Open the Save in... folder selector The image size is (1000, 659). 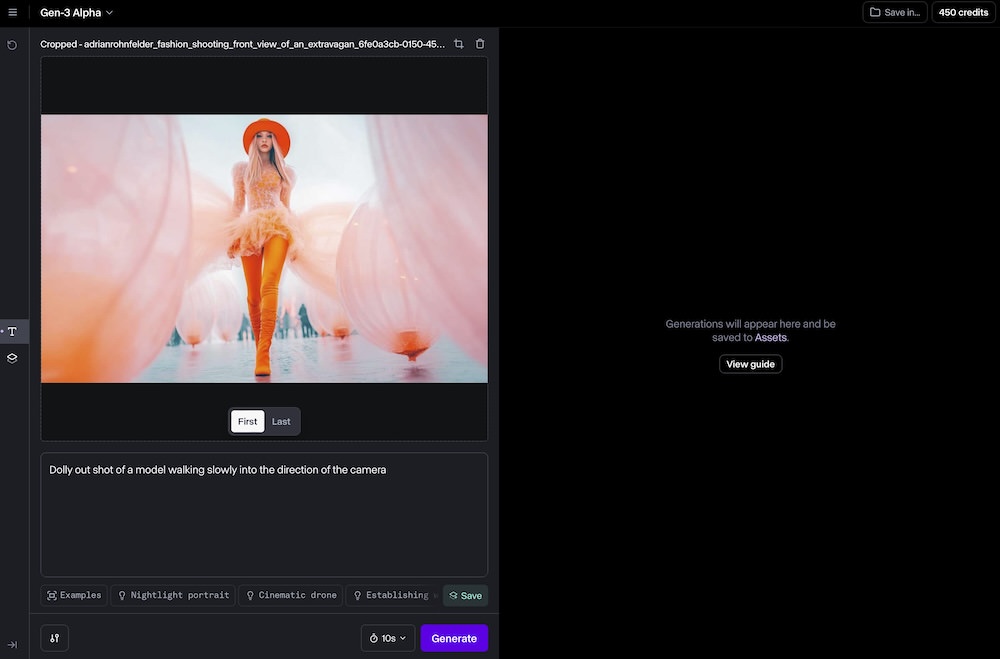[x=895, y=12]
